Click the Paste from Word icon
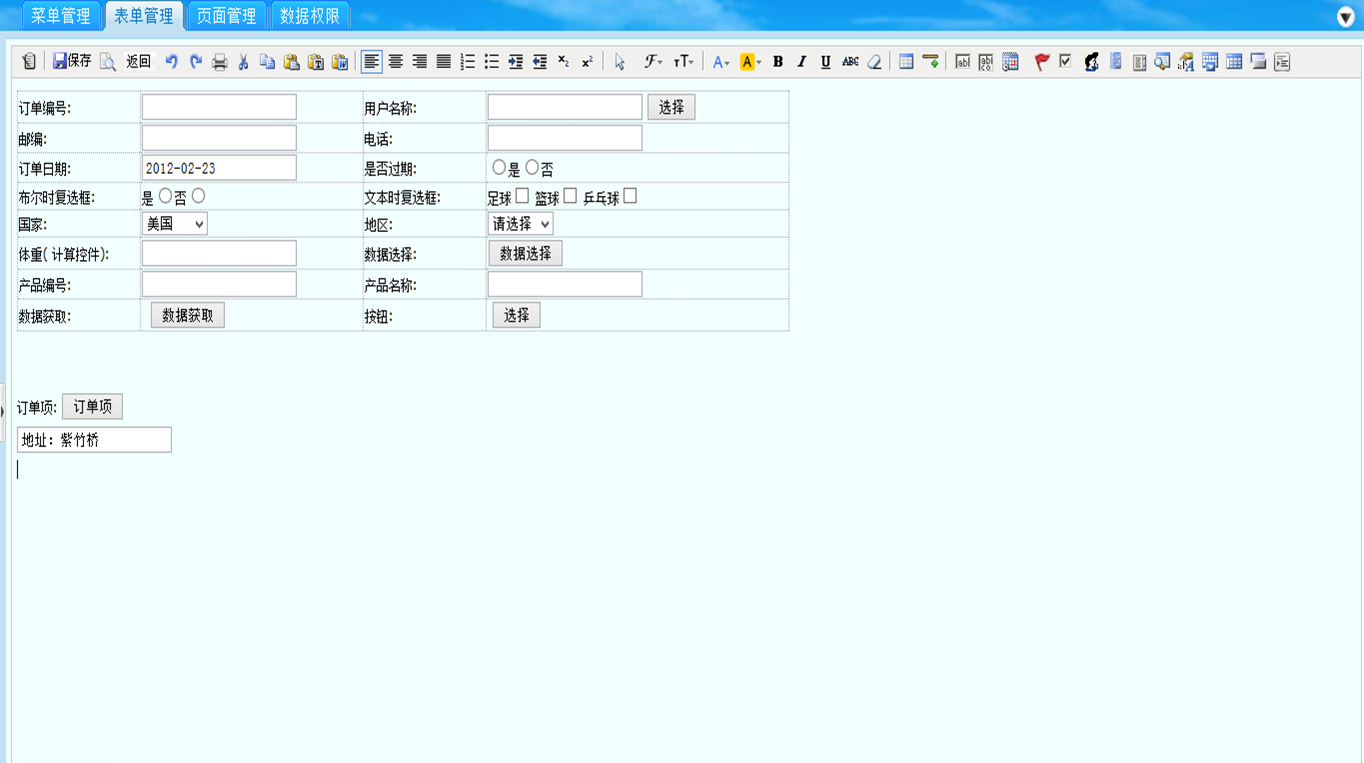Screen dimensions: 1364x763 click(x=337, y=61)
